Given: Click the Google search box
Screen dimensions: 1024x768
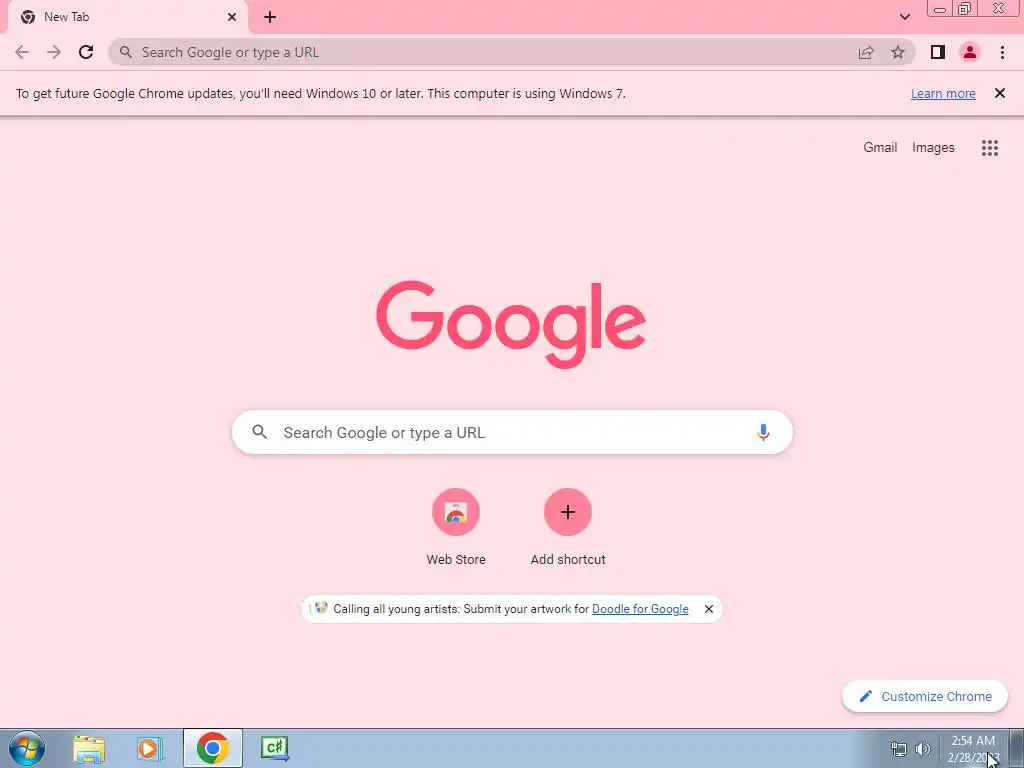Looking at the screenshot, I should (512, 432).
